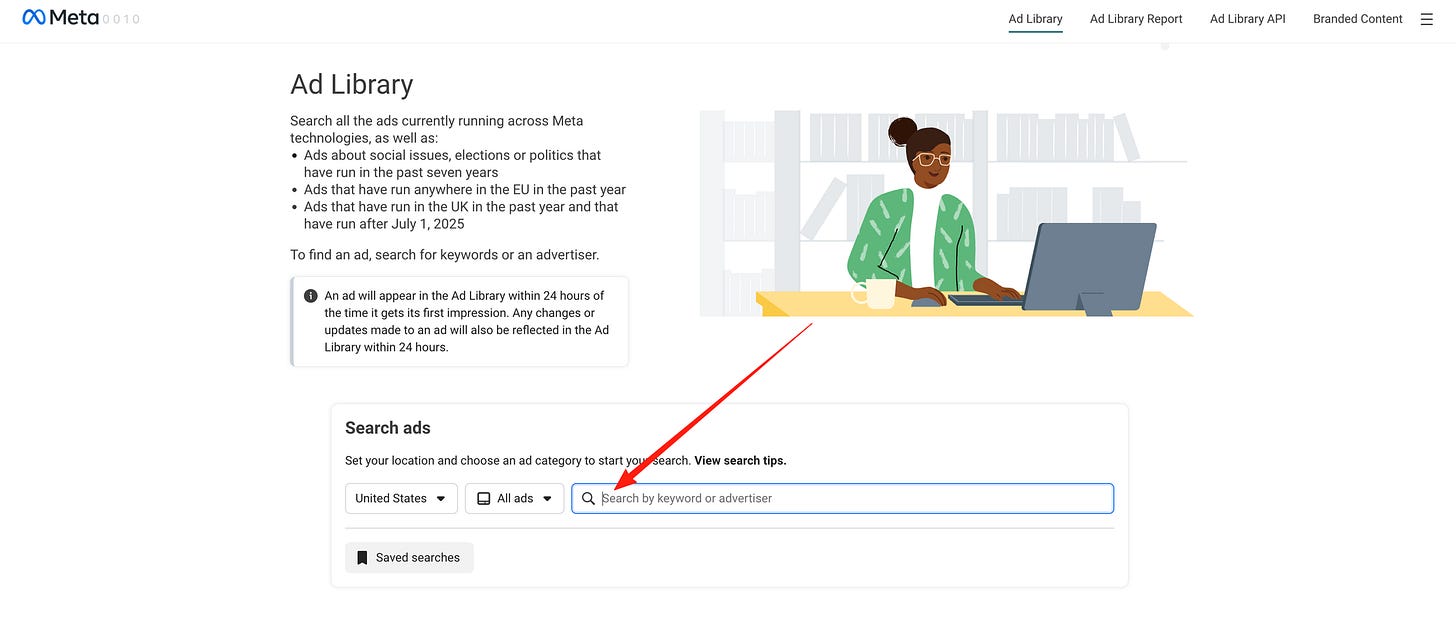The width and height of the screenshot is (1456, 633).
Task: Expand the United States country dropdown
Action: coord(401,498)
